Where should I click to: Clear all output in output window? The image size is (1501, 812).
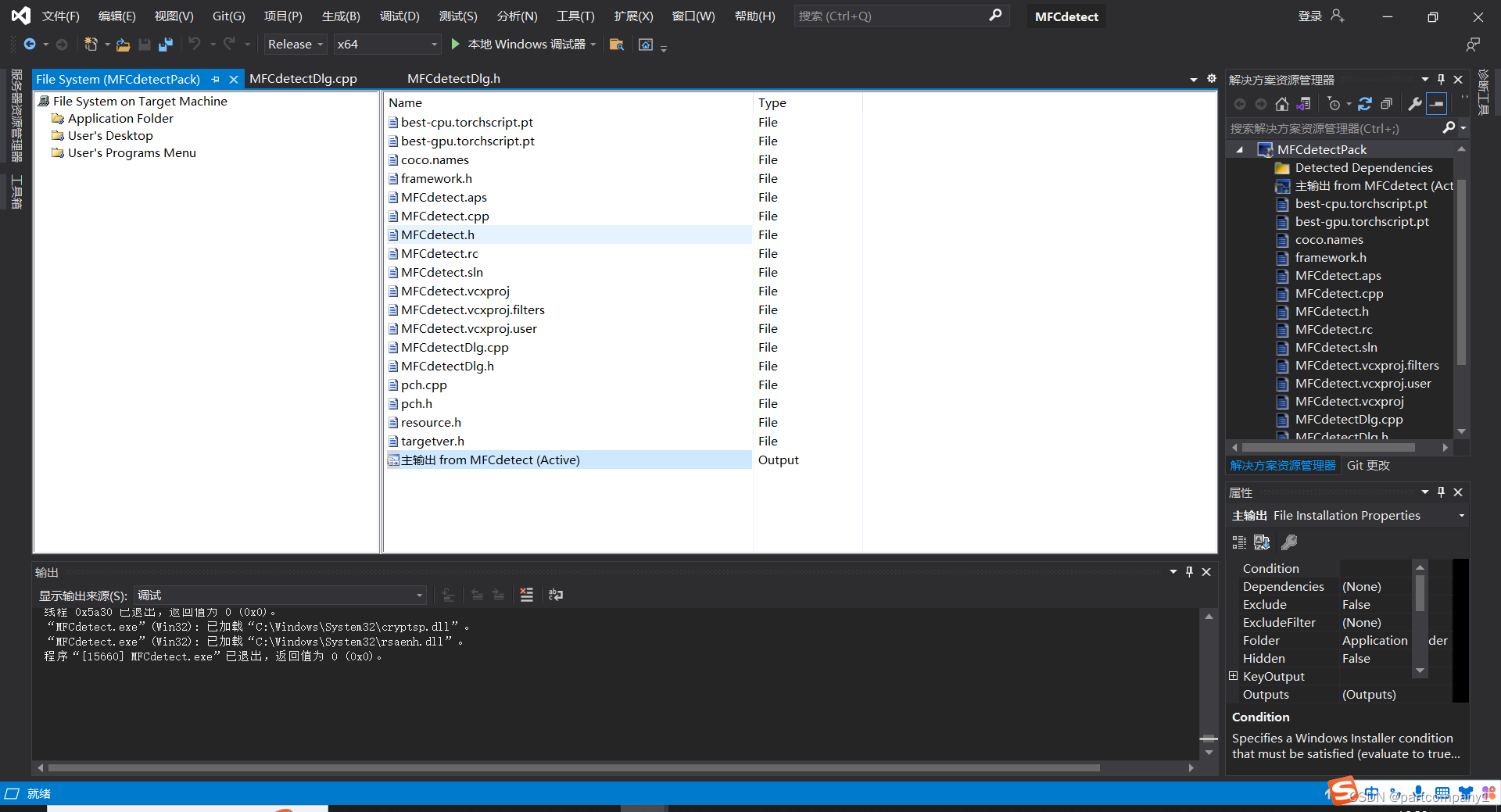[527, 595]
